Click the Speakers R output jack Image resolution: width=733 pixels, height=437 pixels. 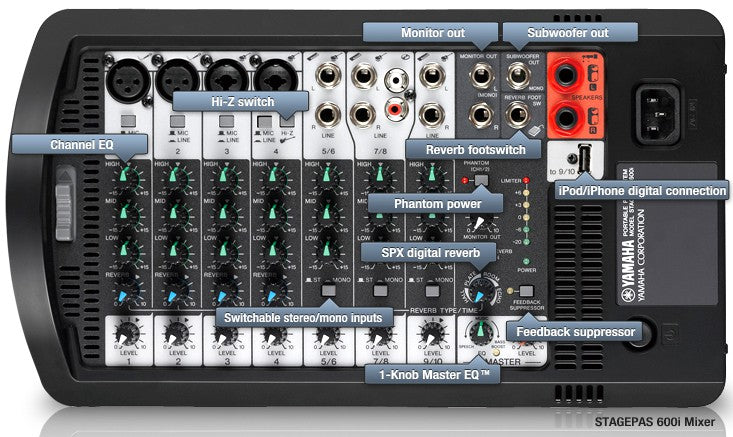pyautogui.click(x=565, y=117)
